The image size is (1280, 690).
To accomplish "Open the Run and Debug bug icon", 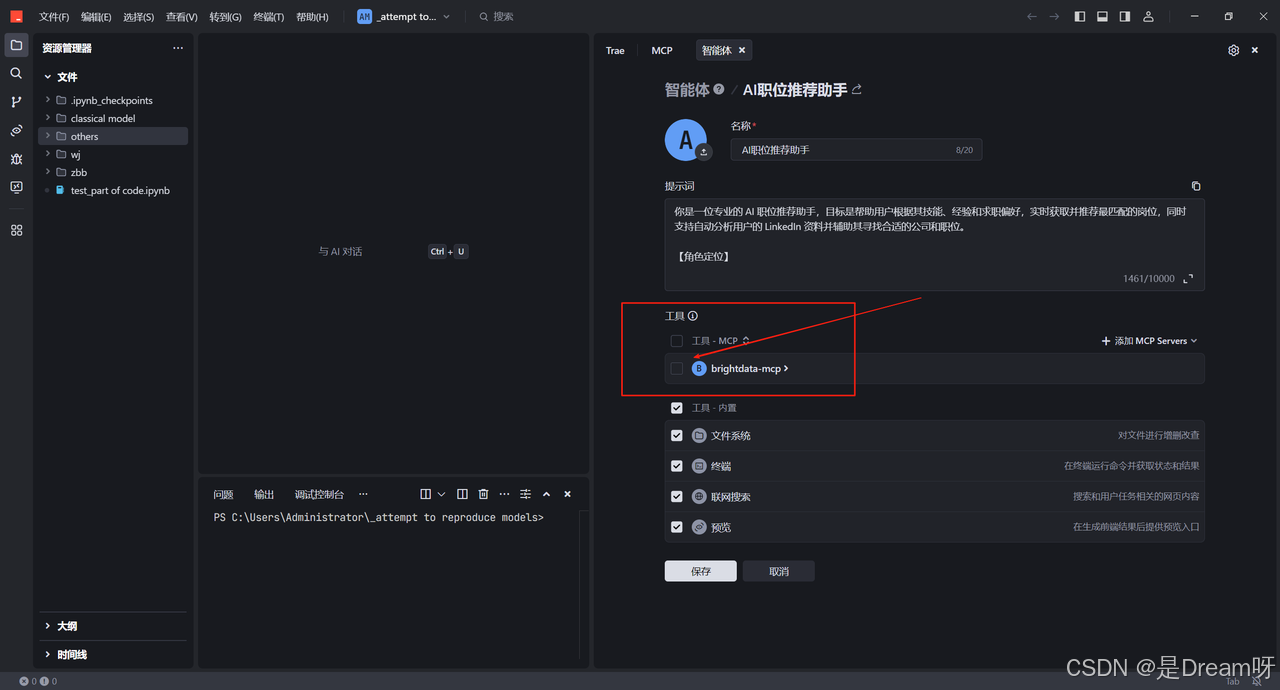I will (x=16, y=159).
